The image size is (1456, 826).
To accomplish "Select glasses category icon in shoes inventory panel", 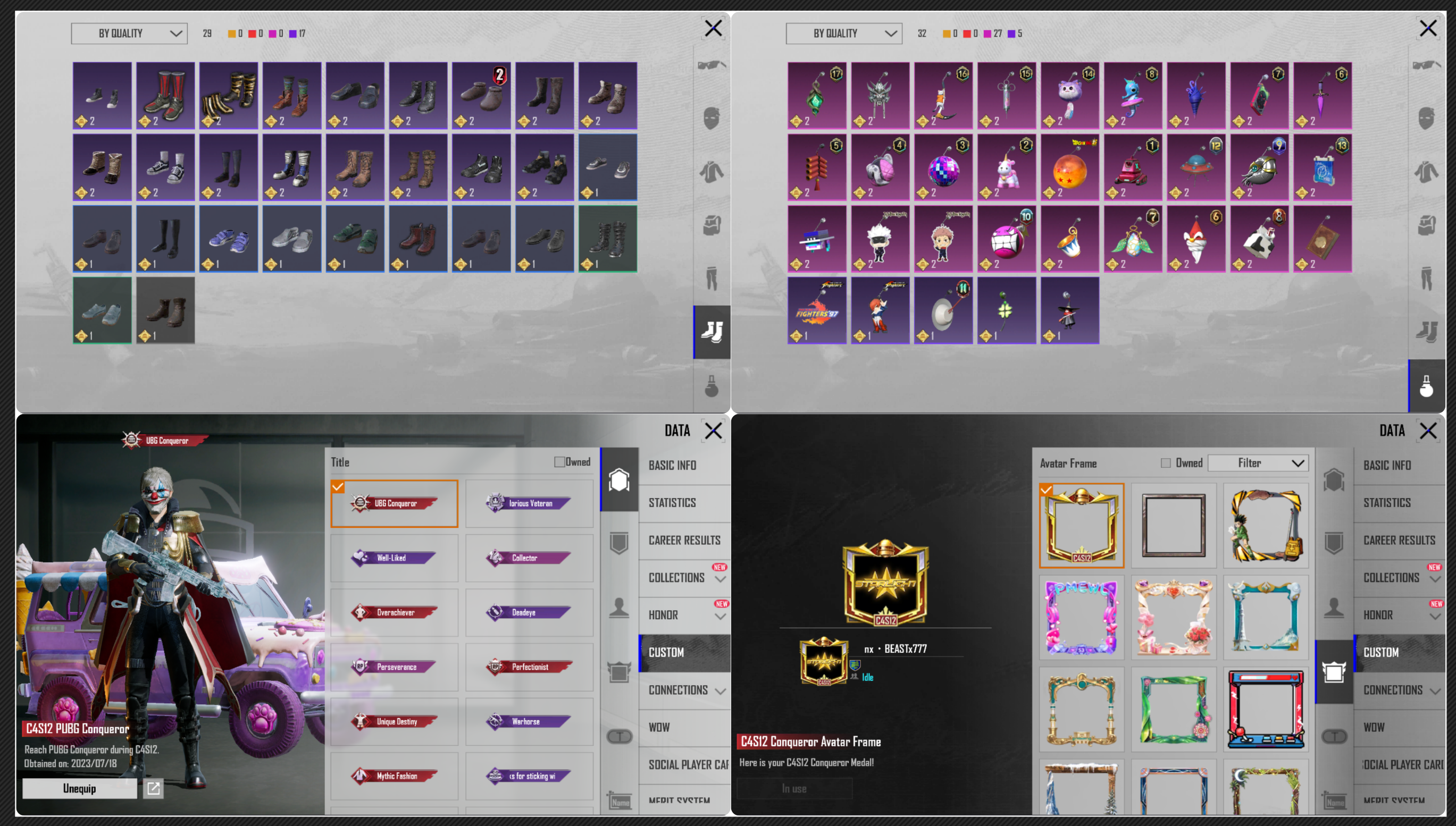I will [x=712, y=65].
